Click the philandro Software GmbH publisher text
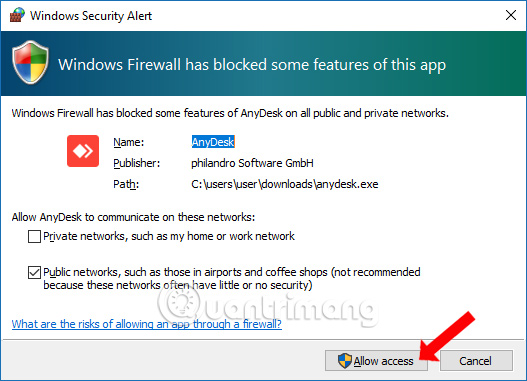 [252, 163]
